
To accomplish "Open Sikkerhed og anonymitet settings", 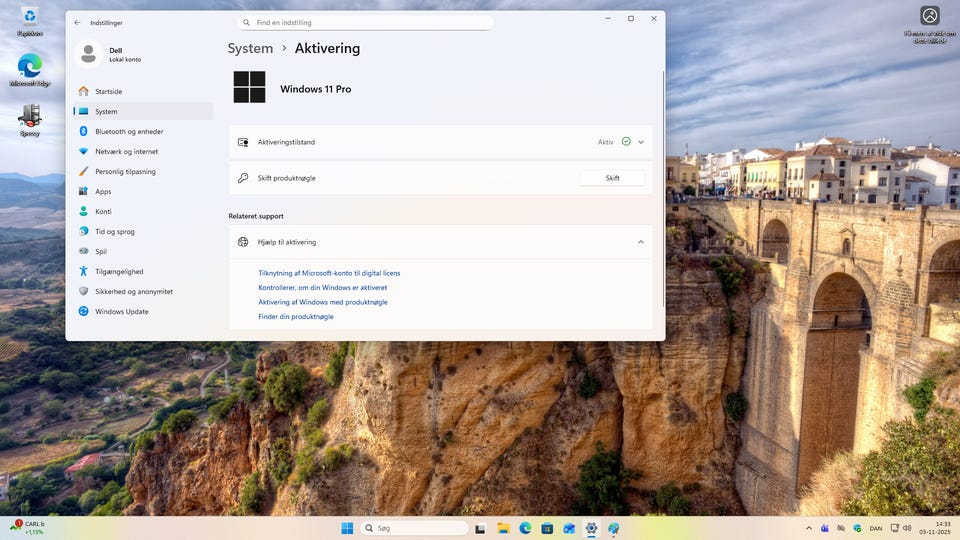I will (133, 291).
